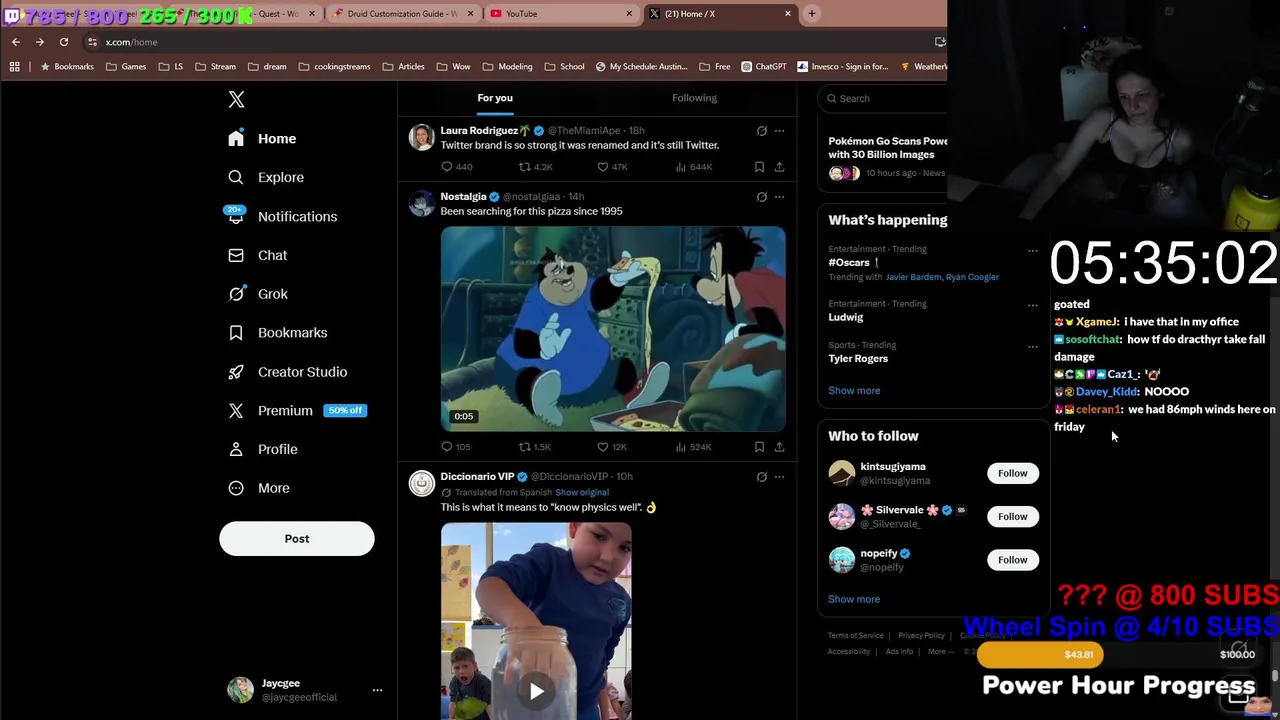Follow kintsugiyama
Viewport: 1280px width, 720px height.
click(x=1012, y=473)
